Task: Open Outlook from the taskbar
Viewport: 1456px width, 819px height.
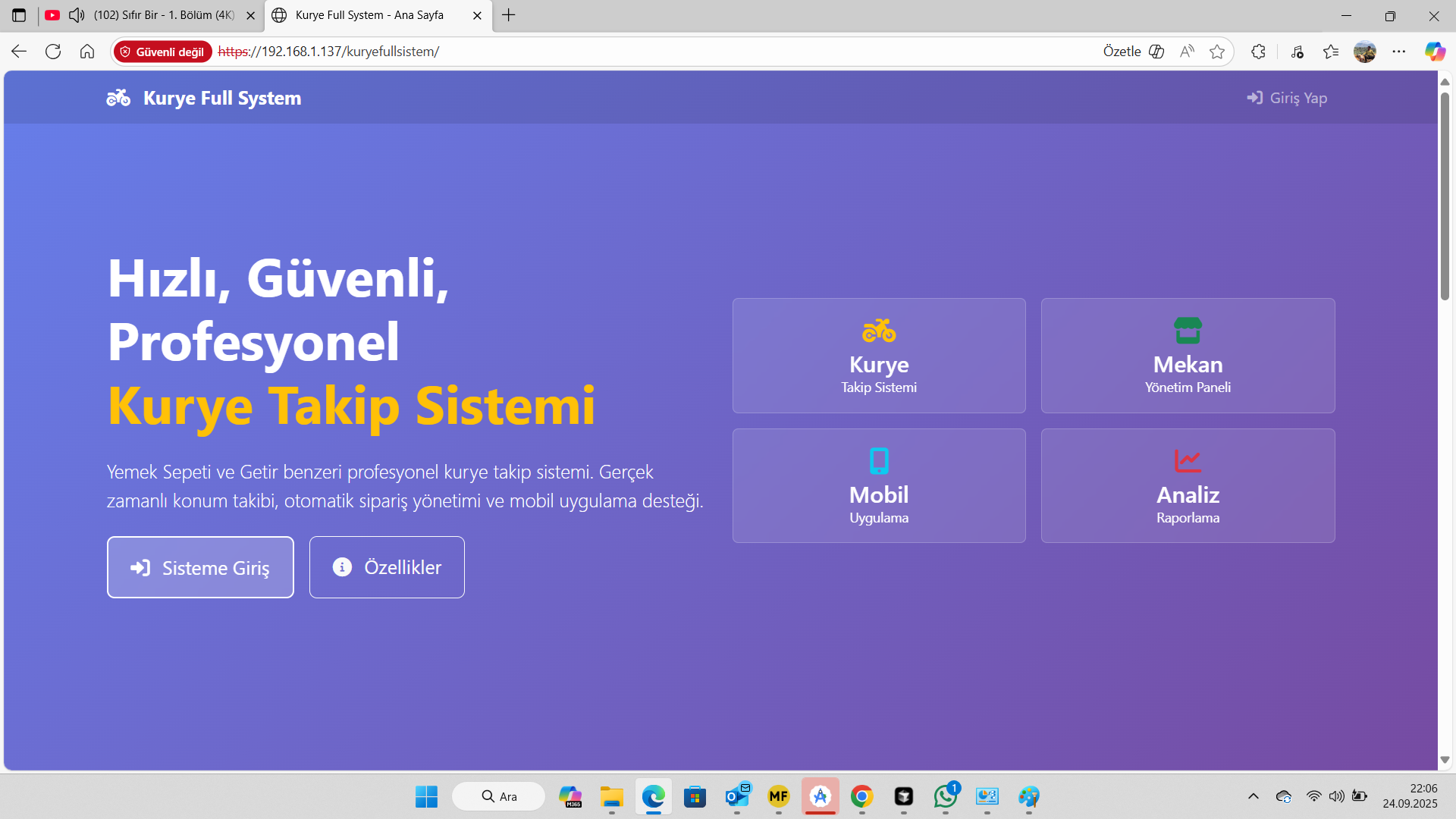Action: coord(737,797)
